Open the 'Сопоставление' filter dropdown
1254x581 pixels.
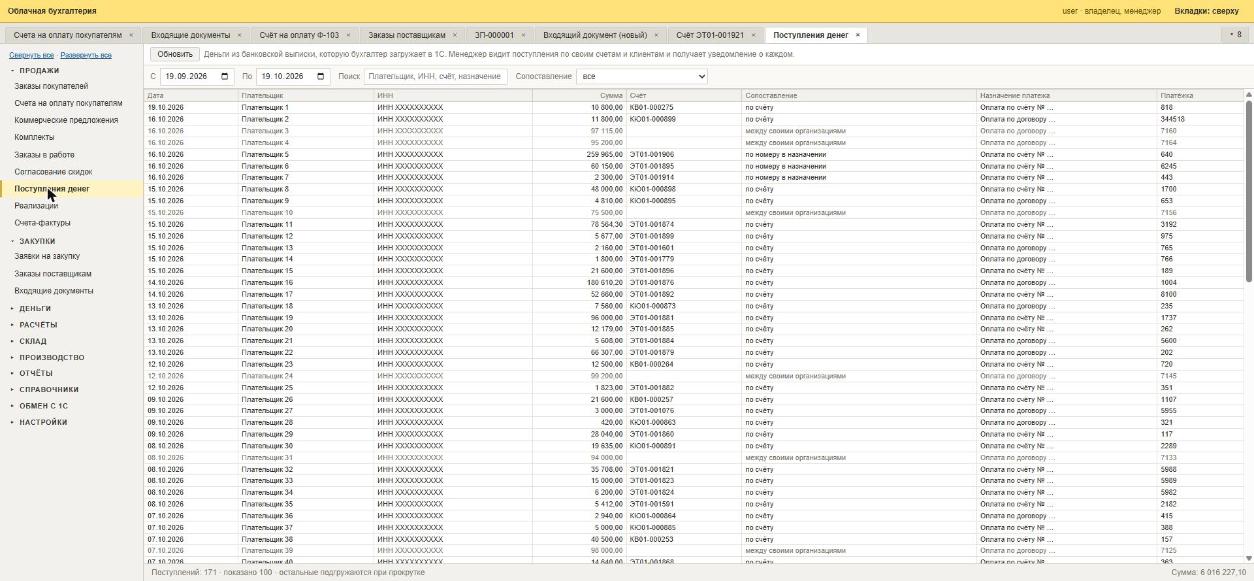[642, 76]
